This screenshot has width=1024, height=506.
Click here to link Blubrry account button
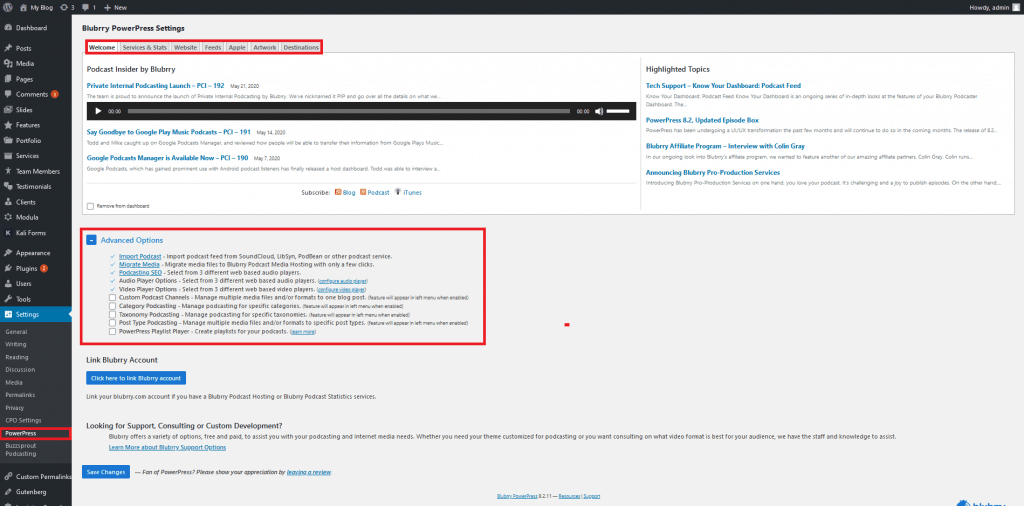pos(136,378)
